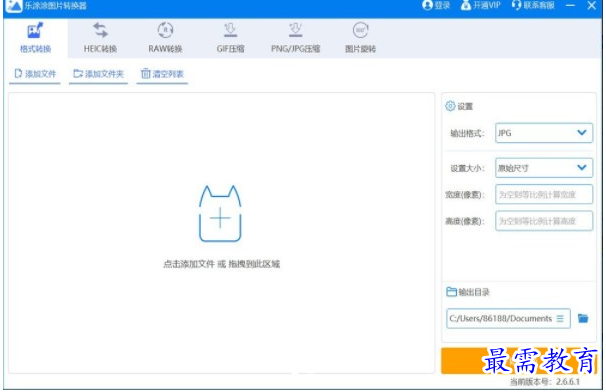Clear the list with 清空列表

[162, 74]
